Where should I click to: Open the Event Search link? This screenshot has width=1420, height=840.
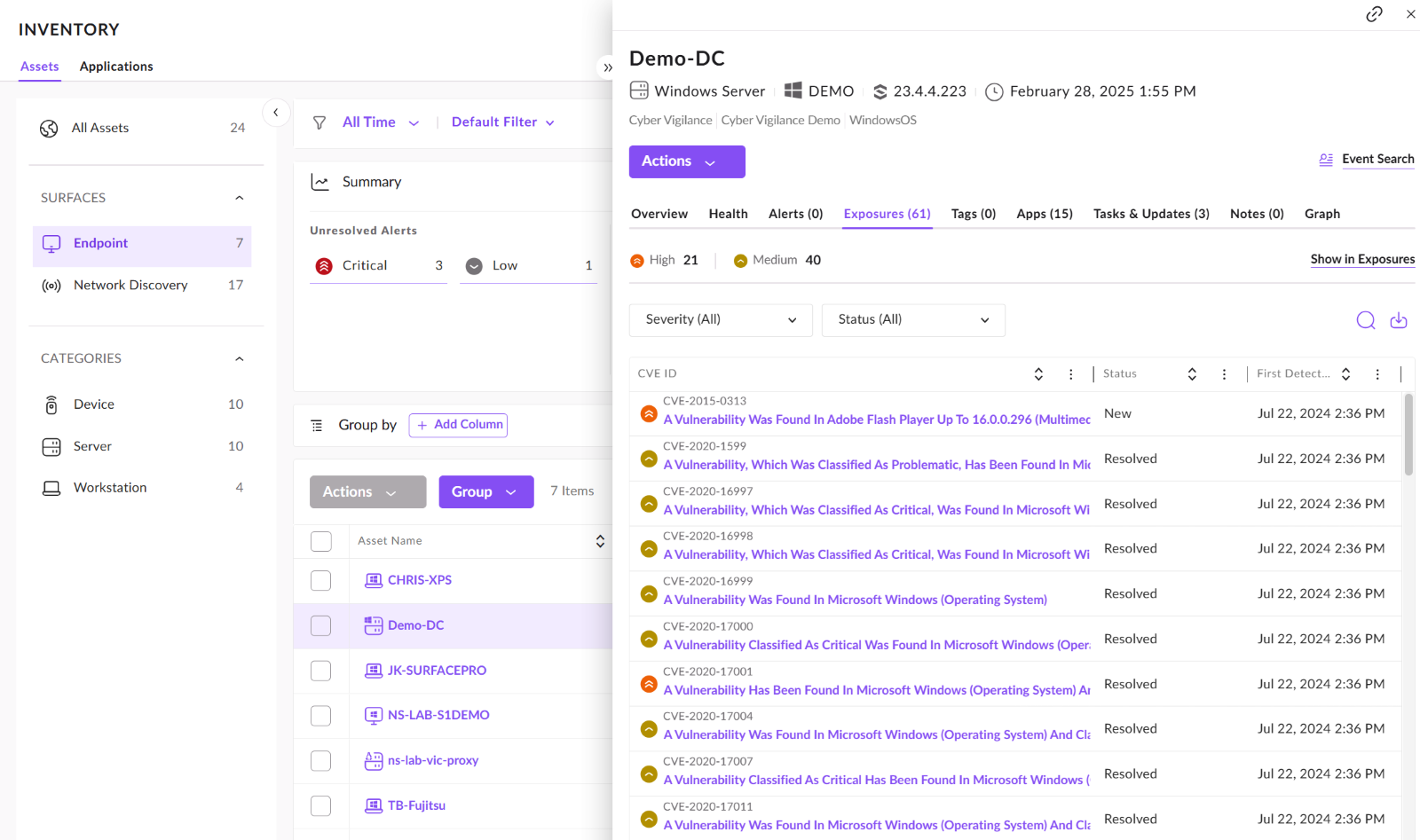pyautogui.click(x=1377, y=160)
